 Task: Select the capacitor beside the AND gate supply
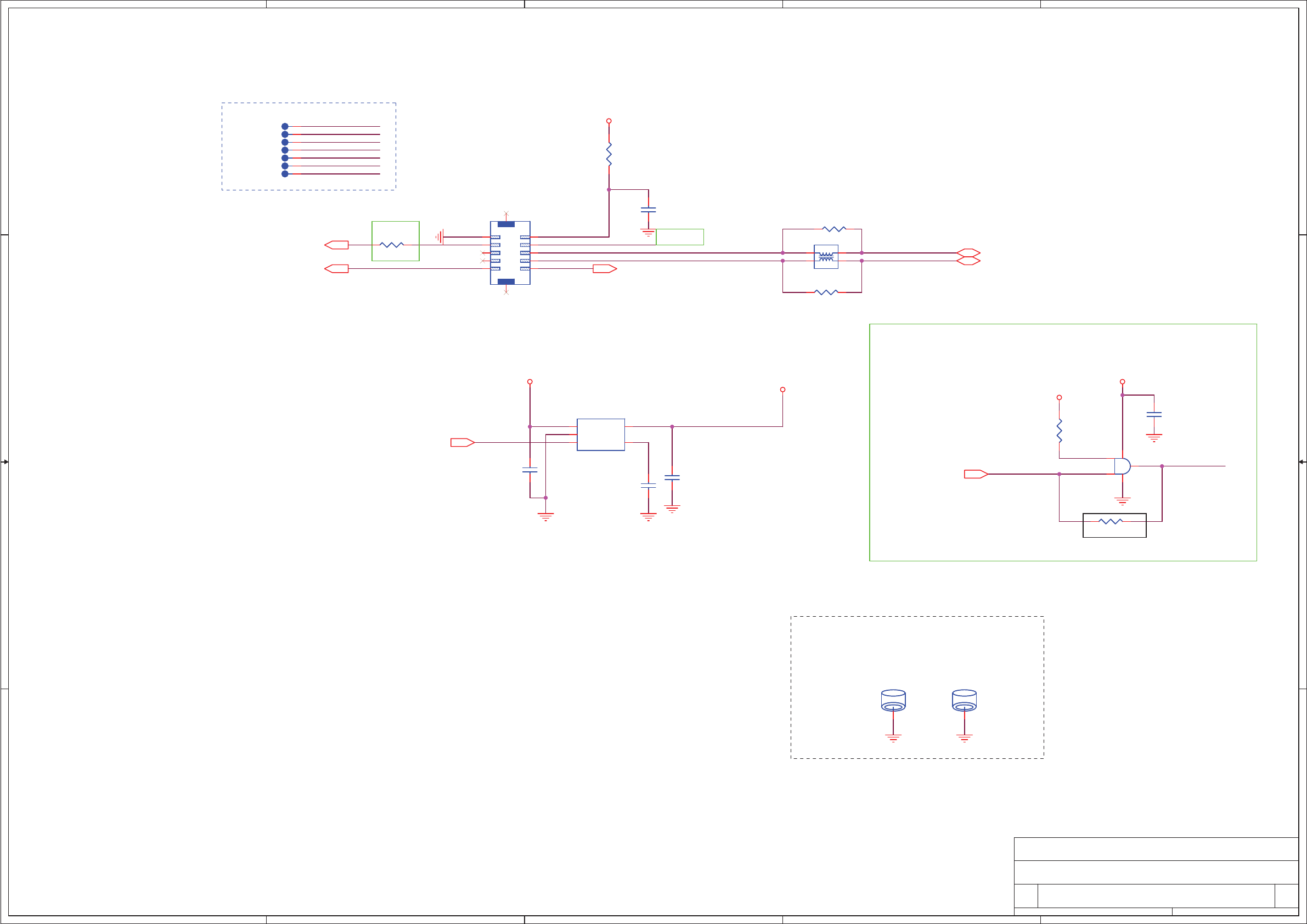click(1154, 414)
